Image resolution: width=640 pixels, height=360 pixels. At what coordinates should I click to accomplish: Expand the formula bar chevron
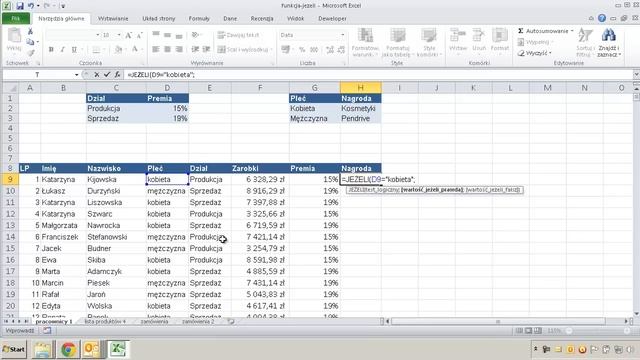click(636, 75)
